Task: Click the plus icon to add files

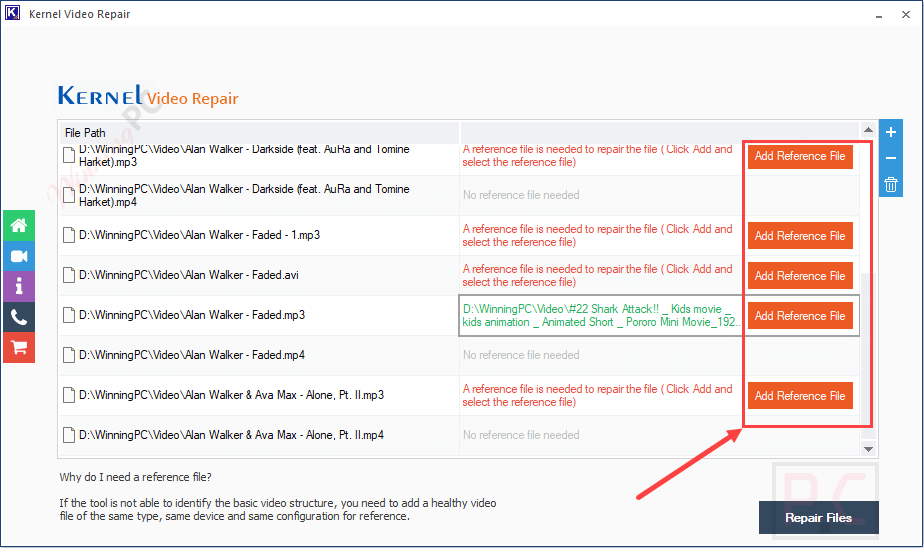Action: [x=890, y=132]
